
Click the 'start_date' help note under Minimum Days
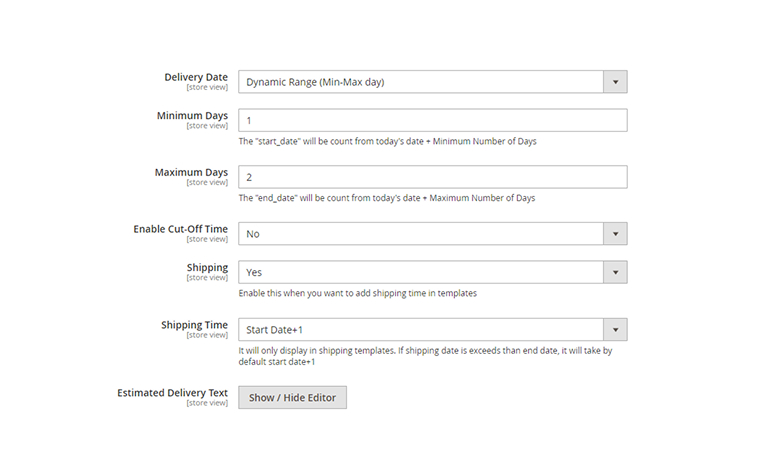[387, 141]
